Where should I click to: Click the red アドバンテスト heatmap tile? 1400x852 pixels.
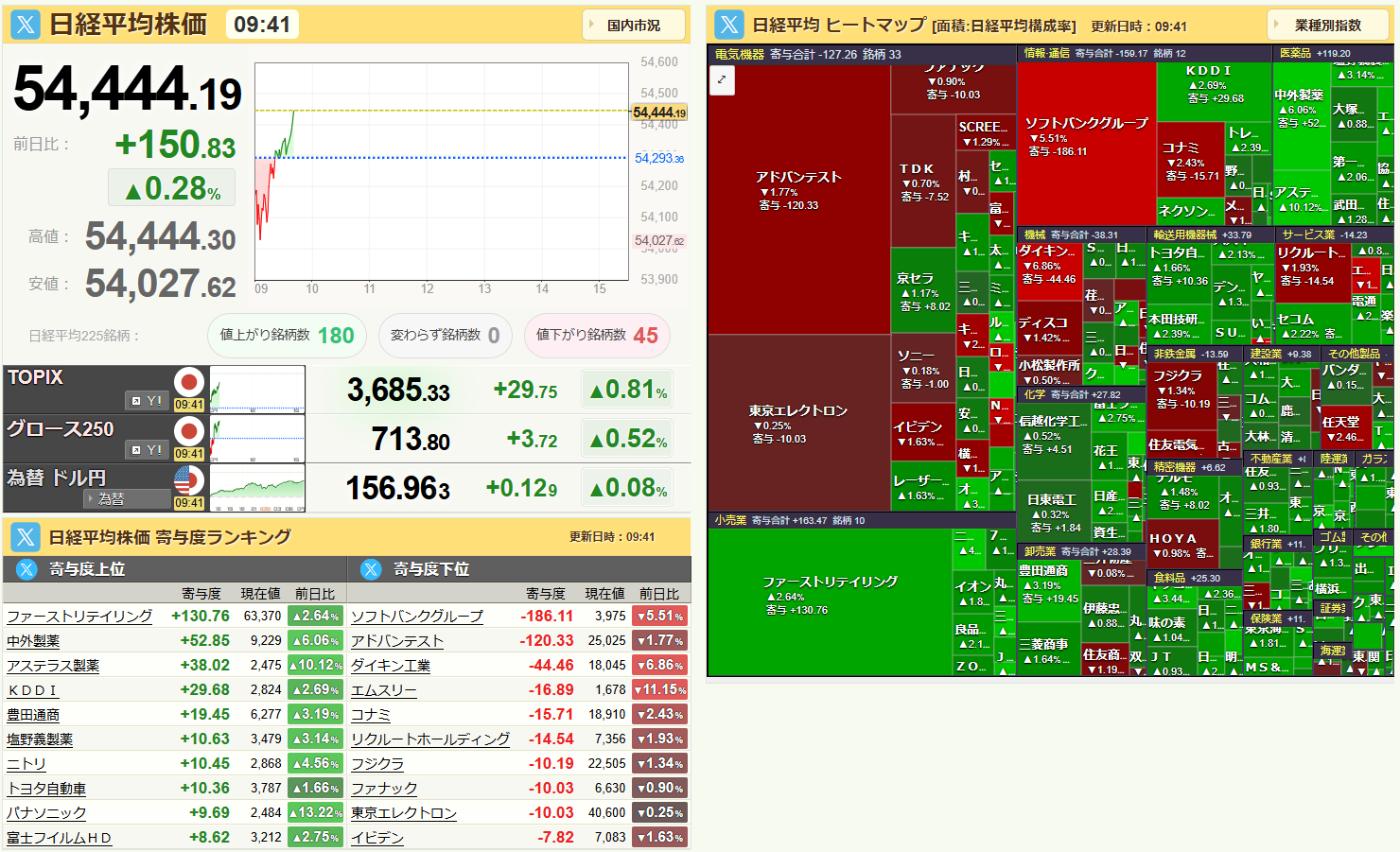[x=798, y=189]
